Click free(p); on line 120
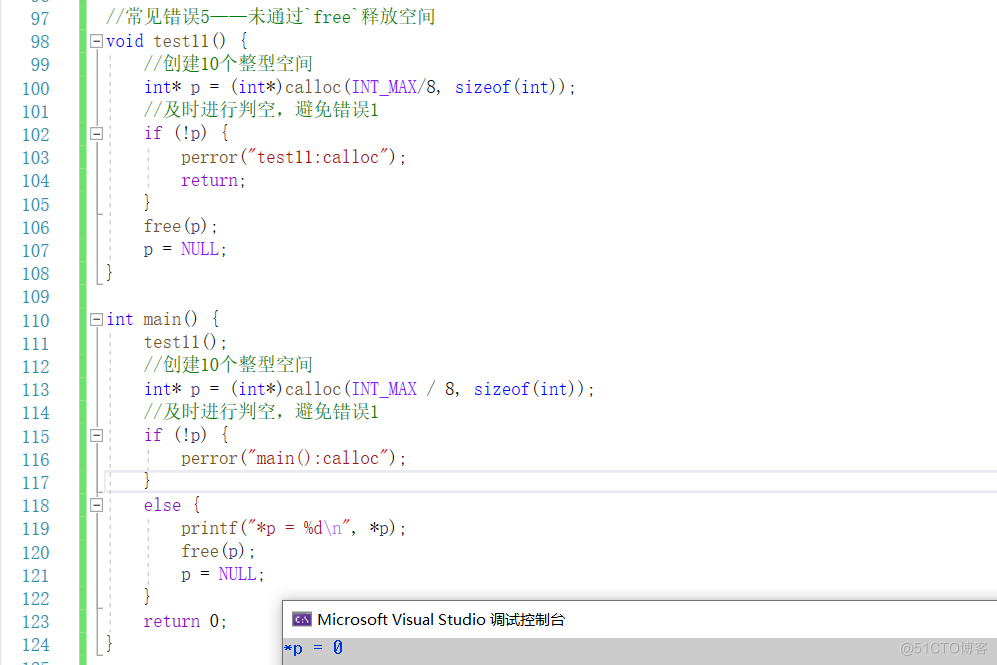Viewport: 997px width, 665px height. [218, 551]
